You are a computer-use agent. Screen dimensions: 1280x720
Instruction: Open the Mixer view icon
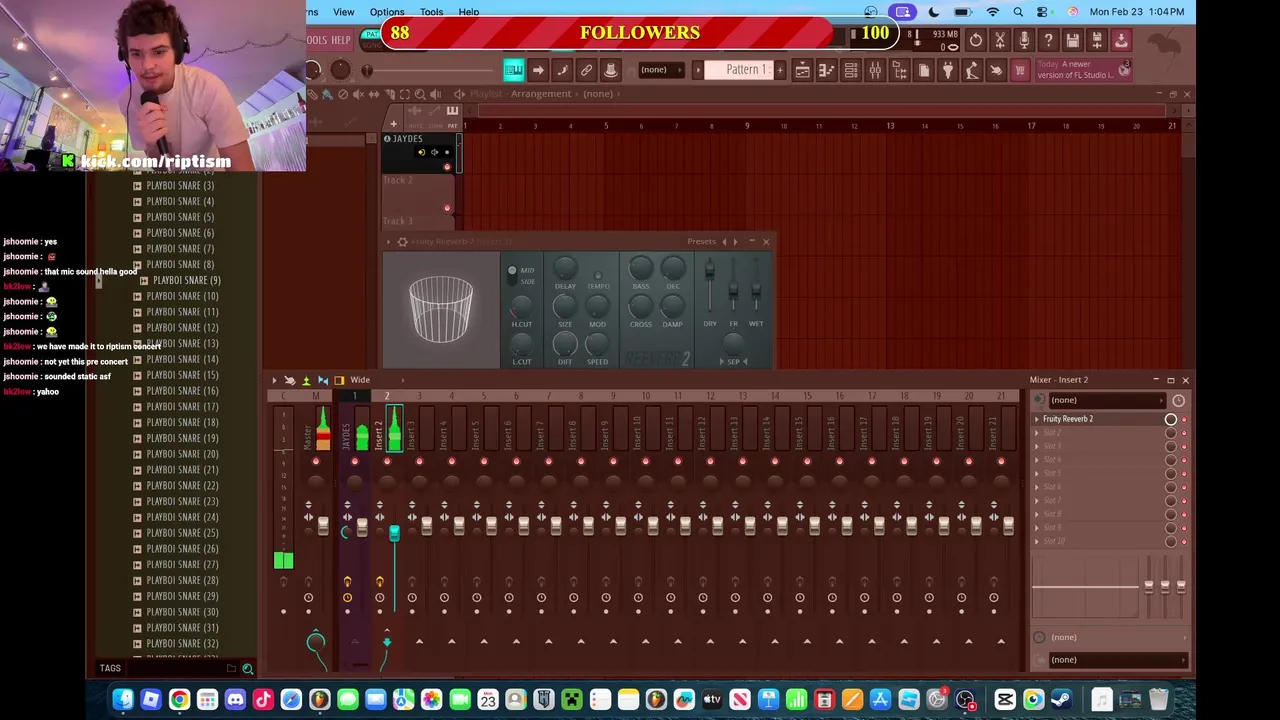coord(875,70)
